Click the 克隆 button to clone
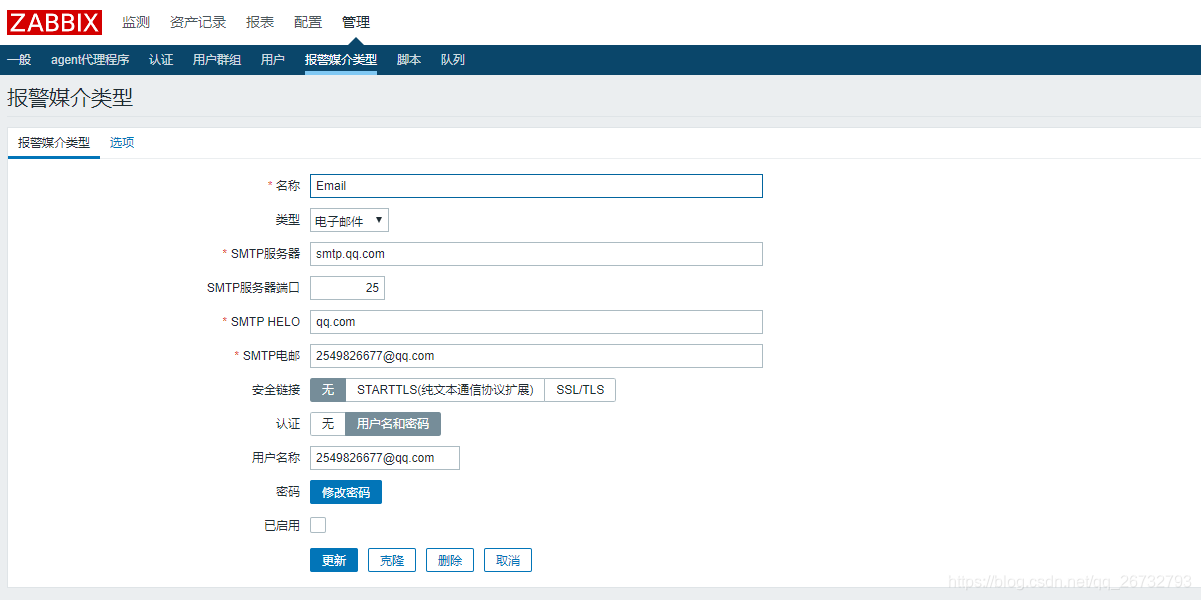The height and width of the screenshot is (600, 1201). click(x=391, y=560)
